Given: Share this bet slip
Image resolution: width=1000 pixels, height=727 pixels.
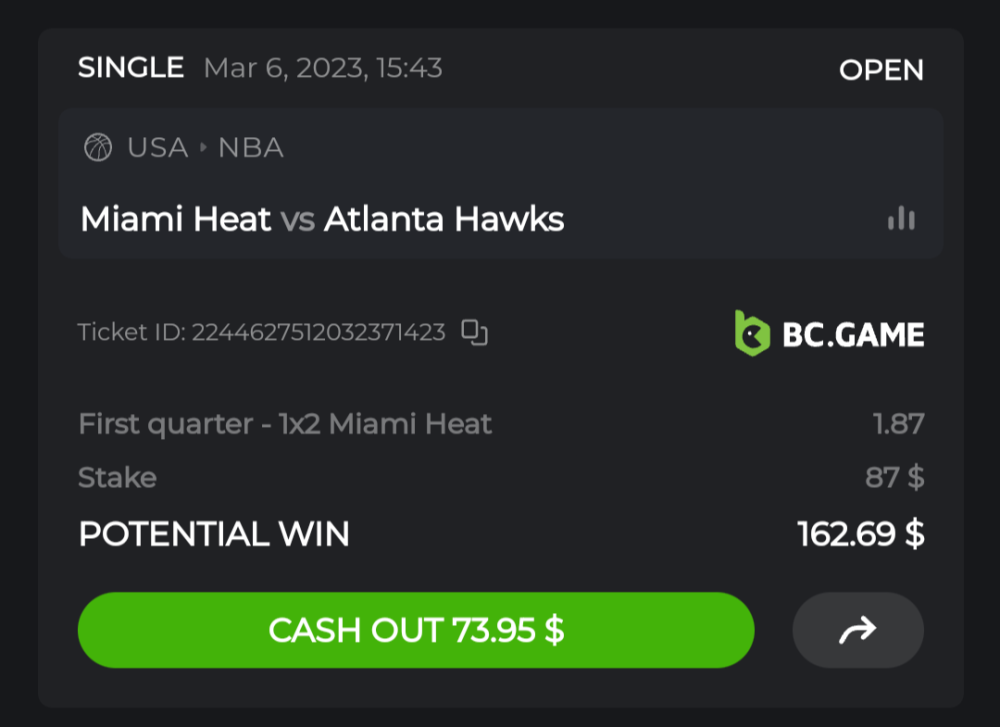Looking at the screenshot, I should click(857, 630).
